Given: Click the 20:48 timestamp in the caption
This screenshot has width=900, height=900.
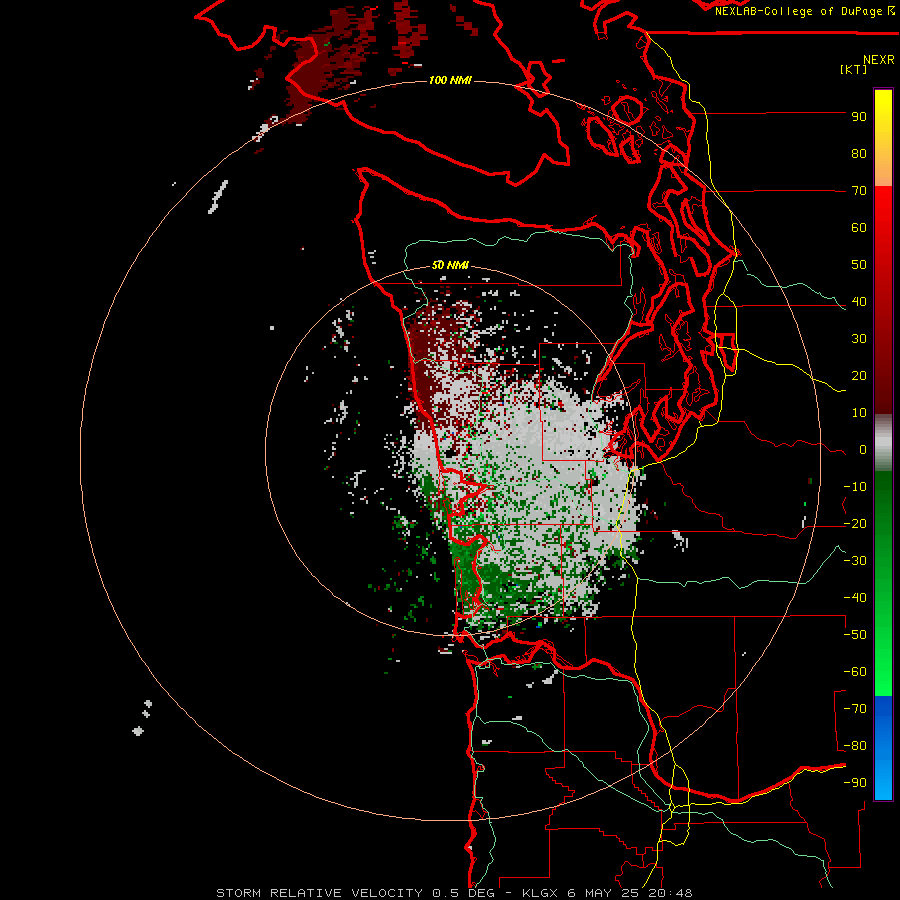Looking at the screenshot, I should coord(670,893).
